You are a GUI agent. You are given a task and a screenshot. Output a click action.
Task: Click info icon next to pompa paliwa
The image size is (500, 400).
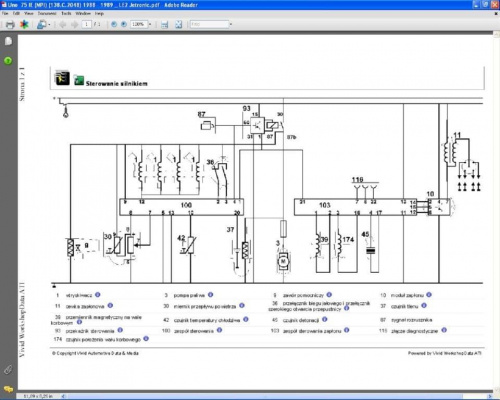click(210, 295)
